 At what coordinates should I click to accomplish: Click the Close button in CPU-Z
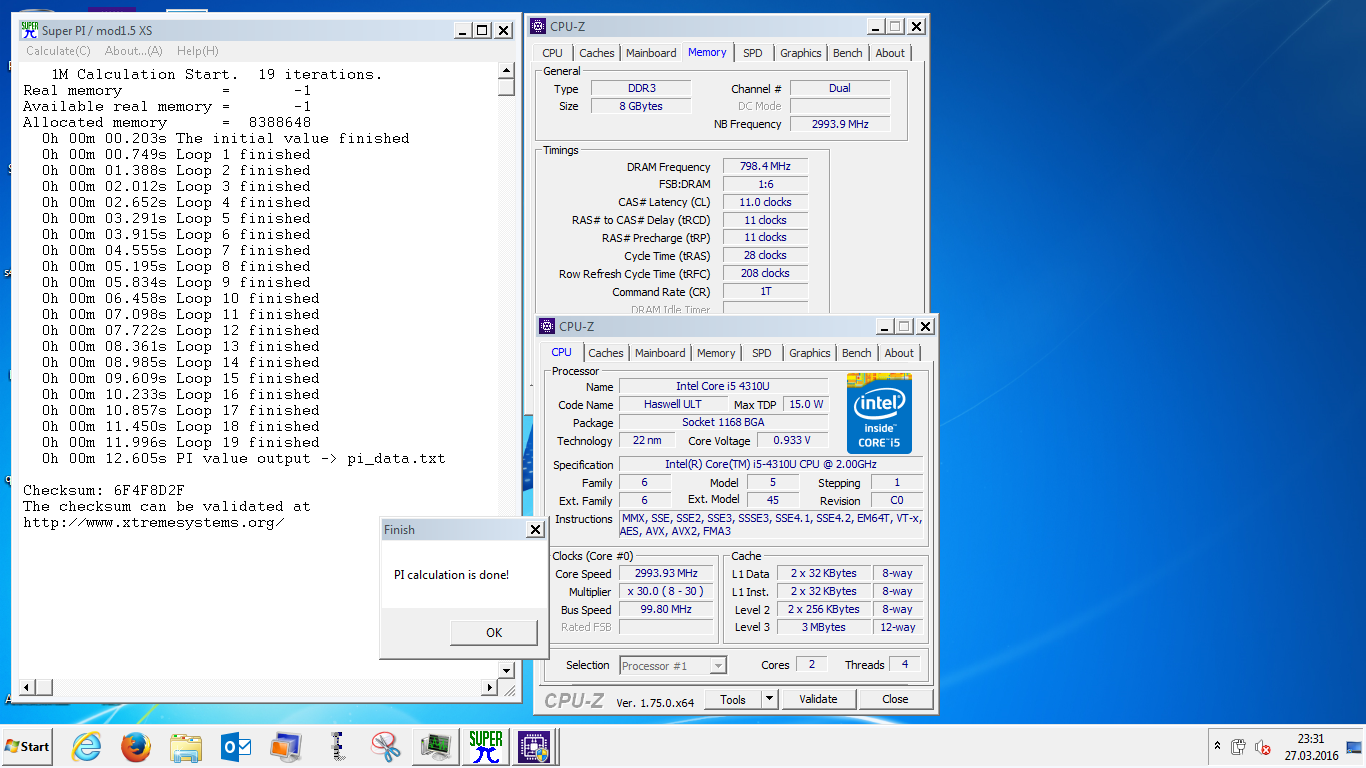pos(895,699)
